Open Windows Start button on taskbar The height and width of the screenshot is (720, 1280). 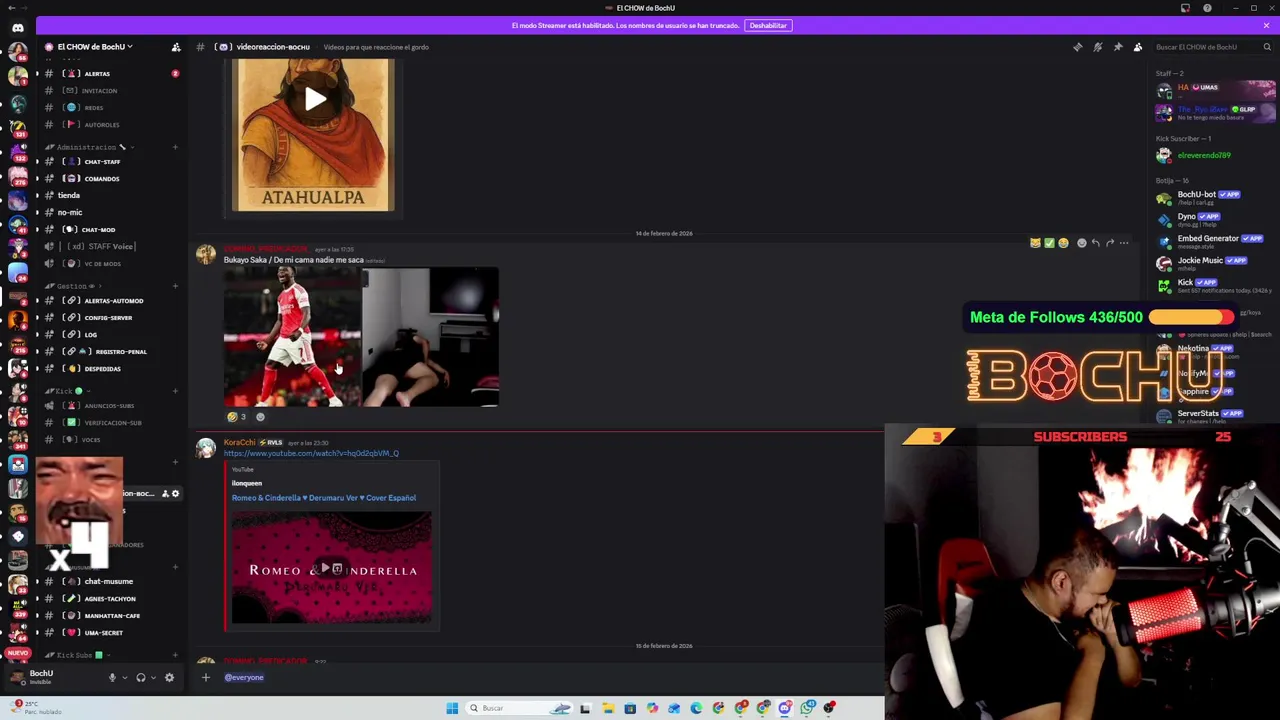point(452,708)
